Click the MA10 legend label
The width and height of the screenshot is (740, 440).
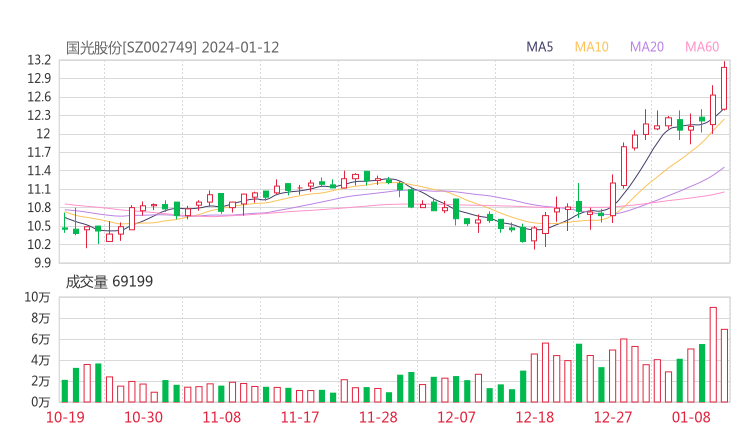pyautogui.click(x=591, y=47)
